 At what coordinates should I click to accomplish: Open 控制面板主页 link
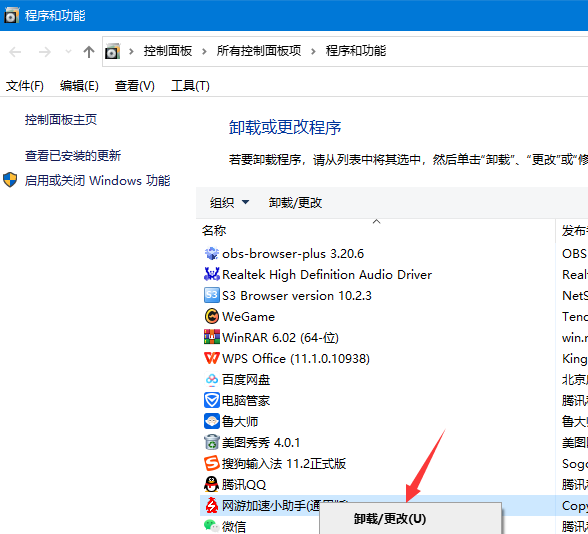(x=61, y=120)
